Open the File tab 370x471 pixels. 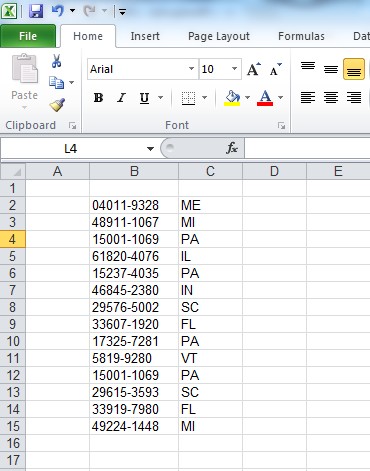[x=28, y=36]
